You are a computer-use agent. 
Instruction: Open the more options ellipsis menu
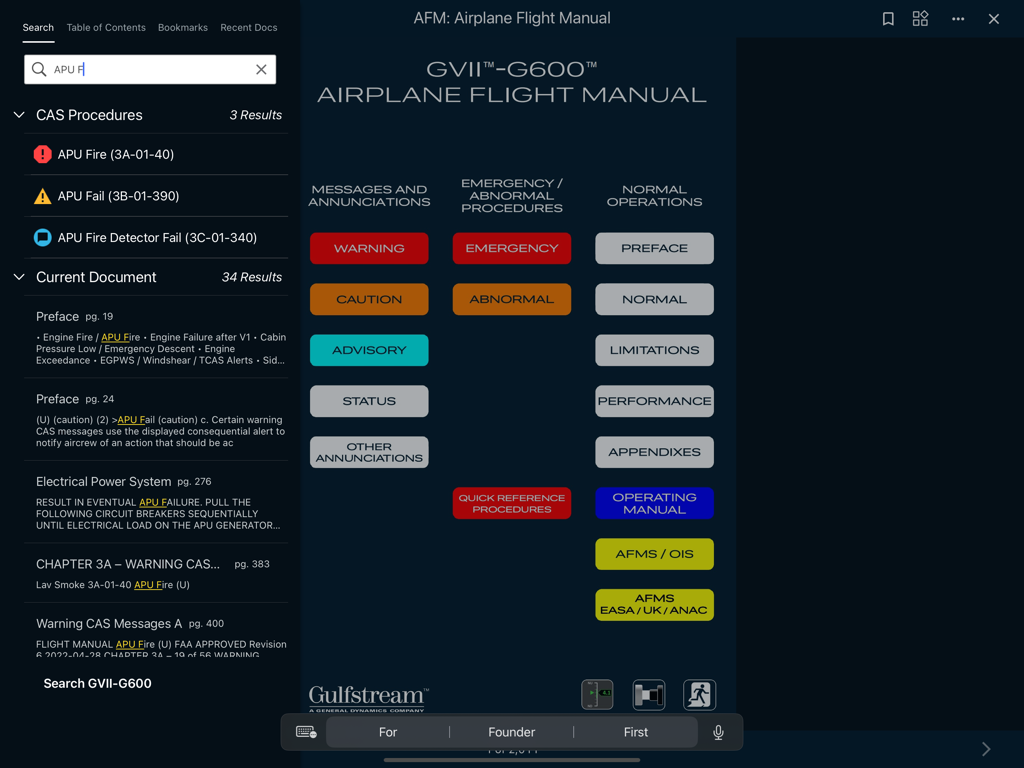coord(957,18)
